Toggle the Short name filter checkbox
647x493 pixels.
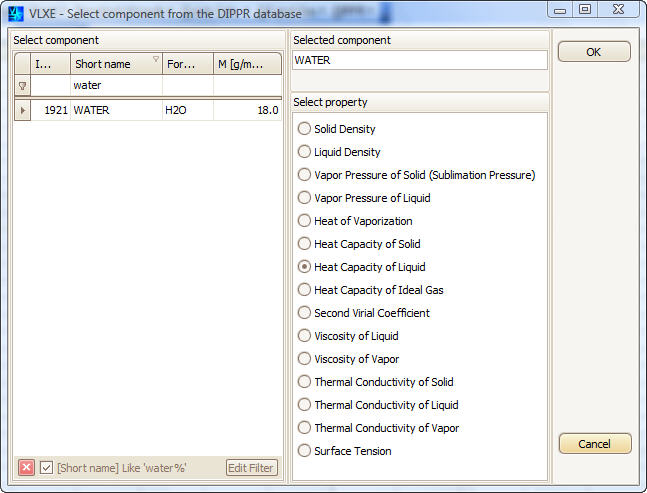(x=46, y=468)
